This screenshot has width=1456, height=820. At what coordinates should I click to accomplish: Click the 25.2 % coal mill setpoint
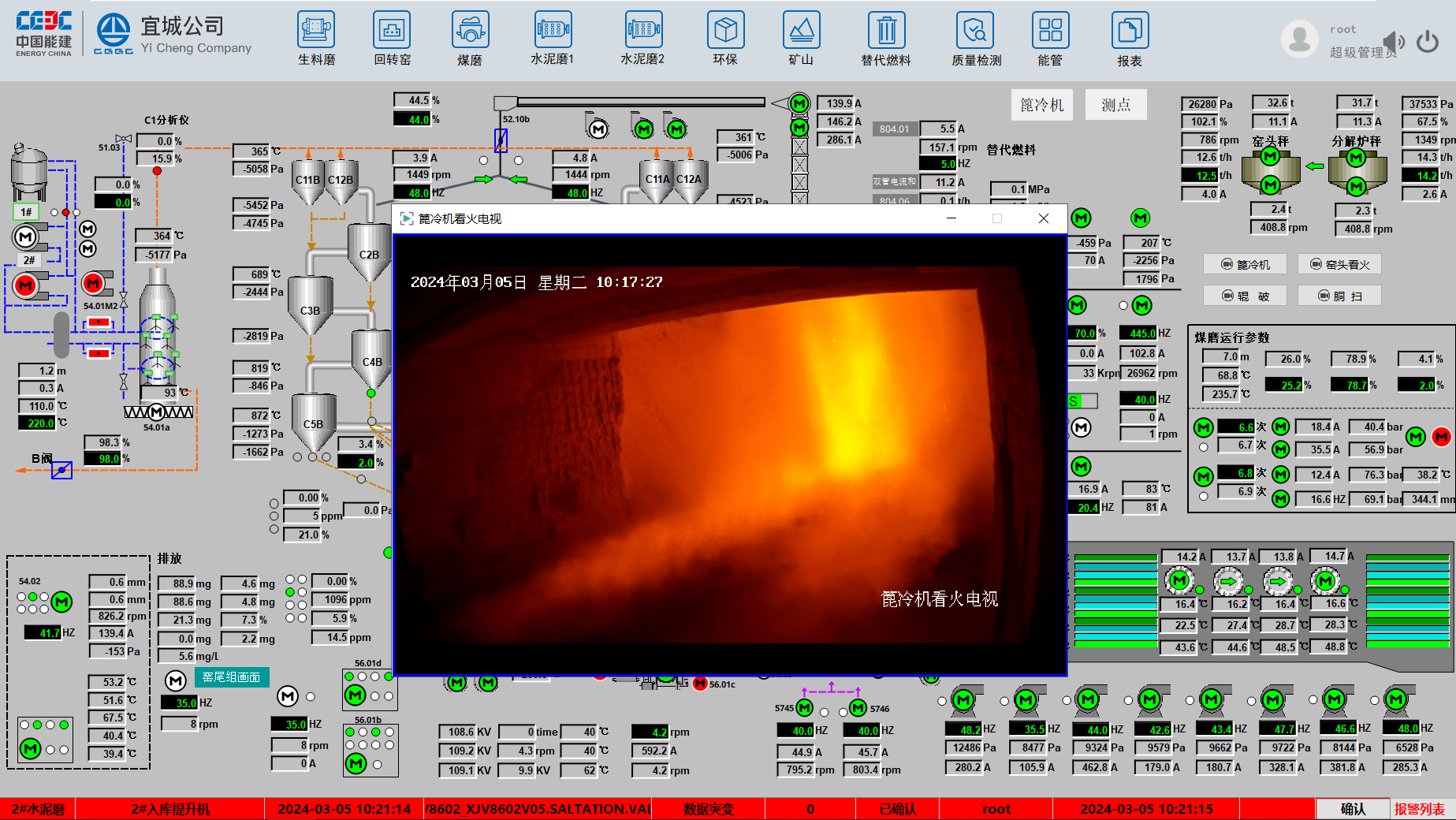(1284, 385)
